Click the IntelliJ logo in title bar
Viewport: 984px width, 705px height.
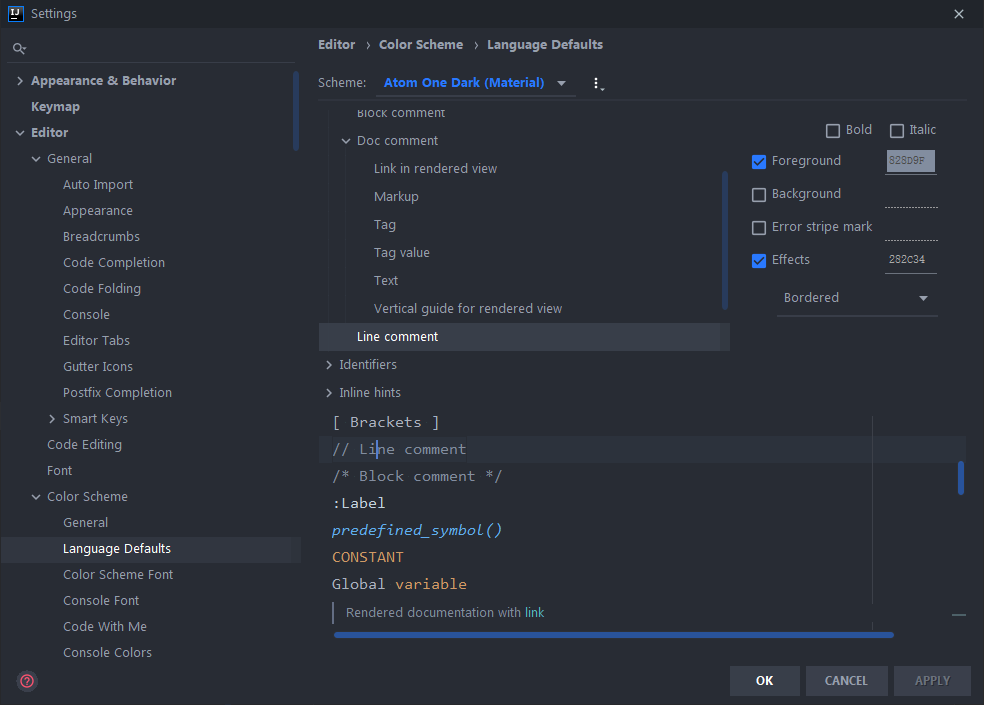pos(16,14)
